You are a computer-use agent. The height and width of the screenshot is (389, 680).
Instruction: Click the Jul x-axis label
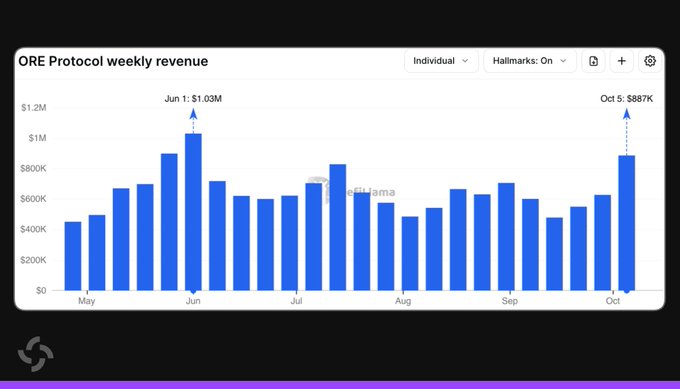(296, 301)
